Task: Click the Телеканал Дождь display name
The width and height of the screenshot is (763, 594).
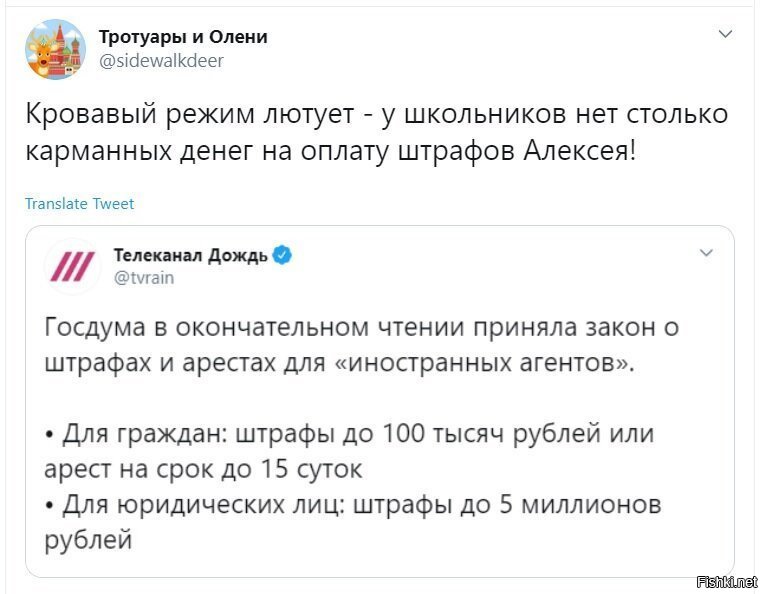Action: click(190, 255)
